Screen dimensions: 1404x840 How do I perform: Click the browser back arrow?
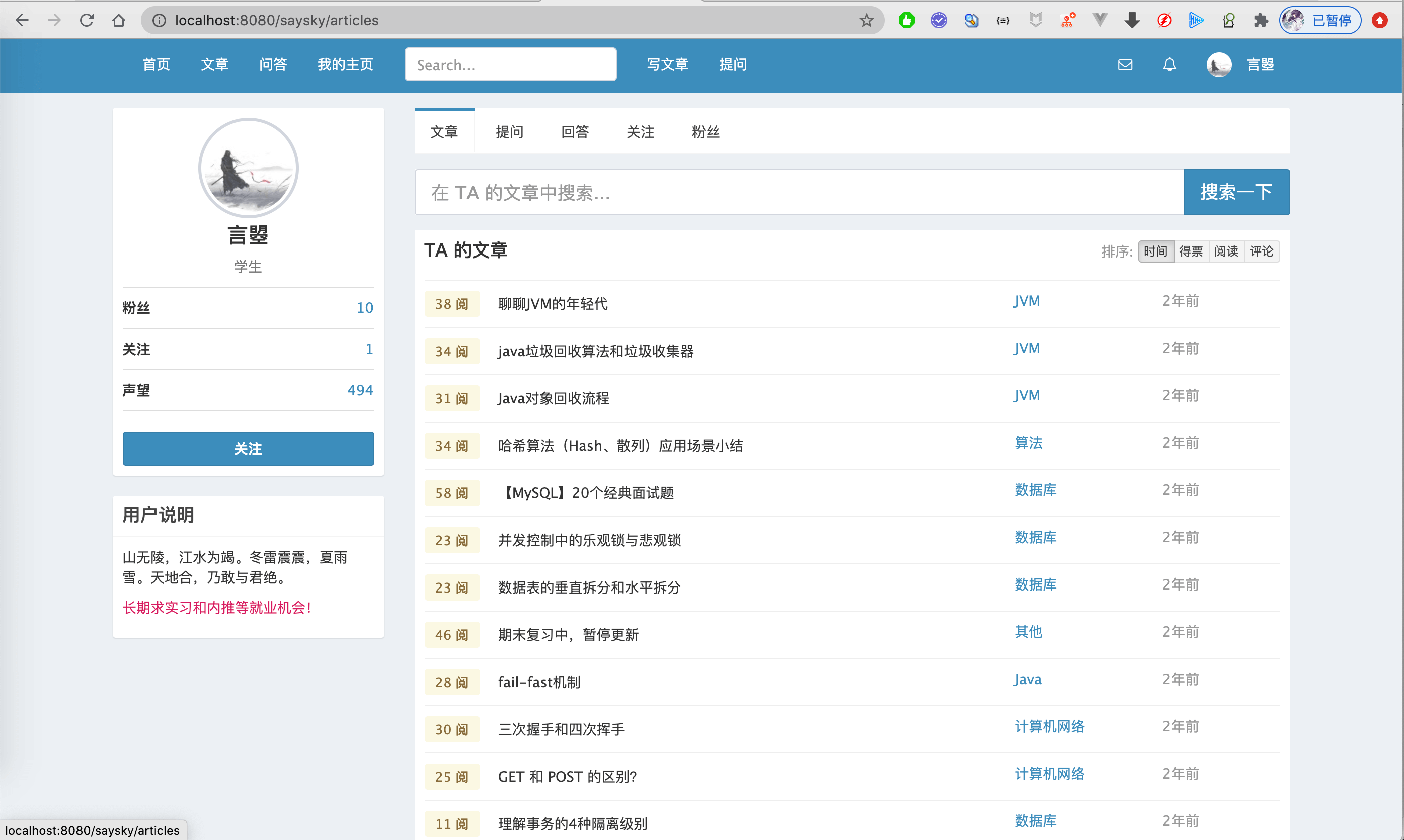click(x=23, y=21)
